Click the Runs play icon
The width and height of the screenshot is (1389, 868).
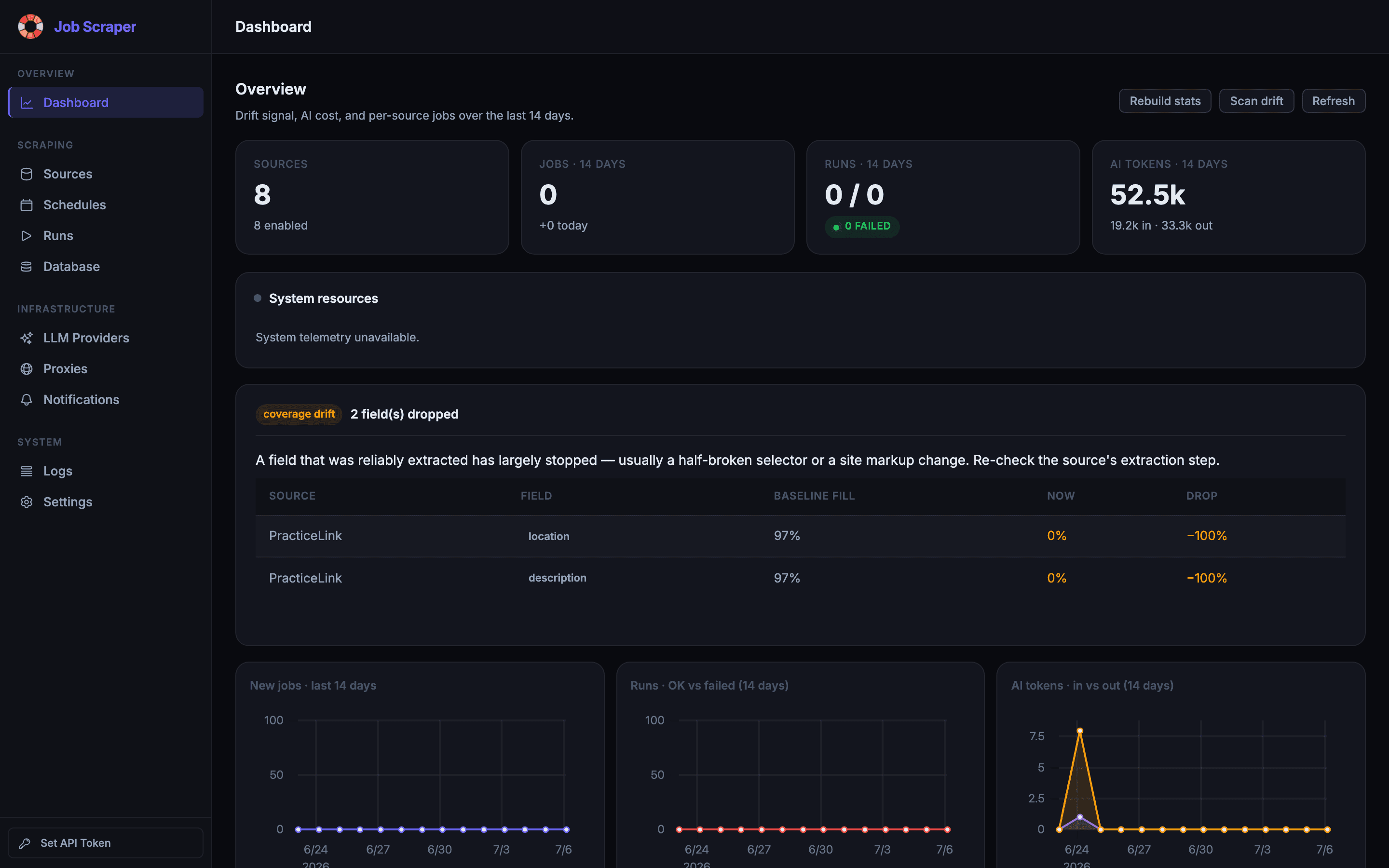27,236
